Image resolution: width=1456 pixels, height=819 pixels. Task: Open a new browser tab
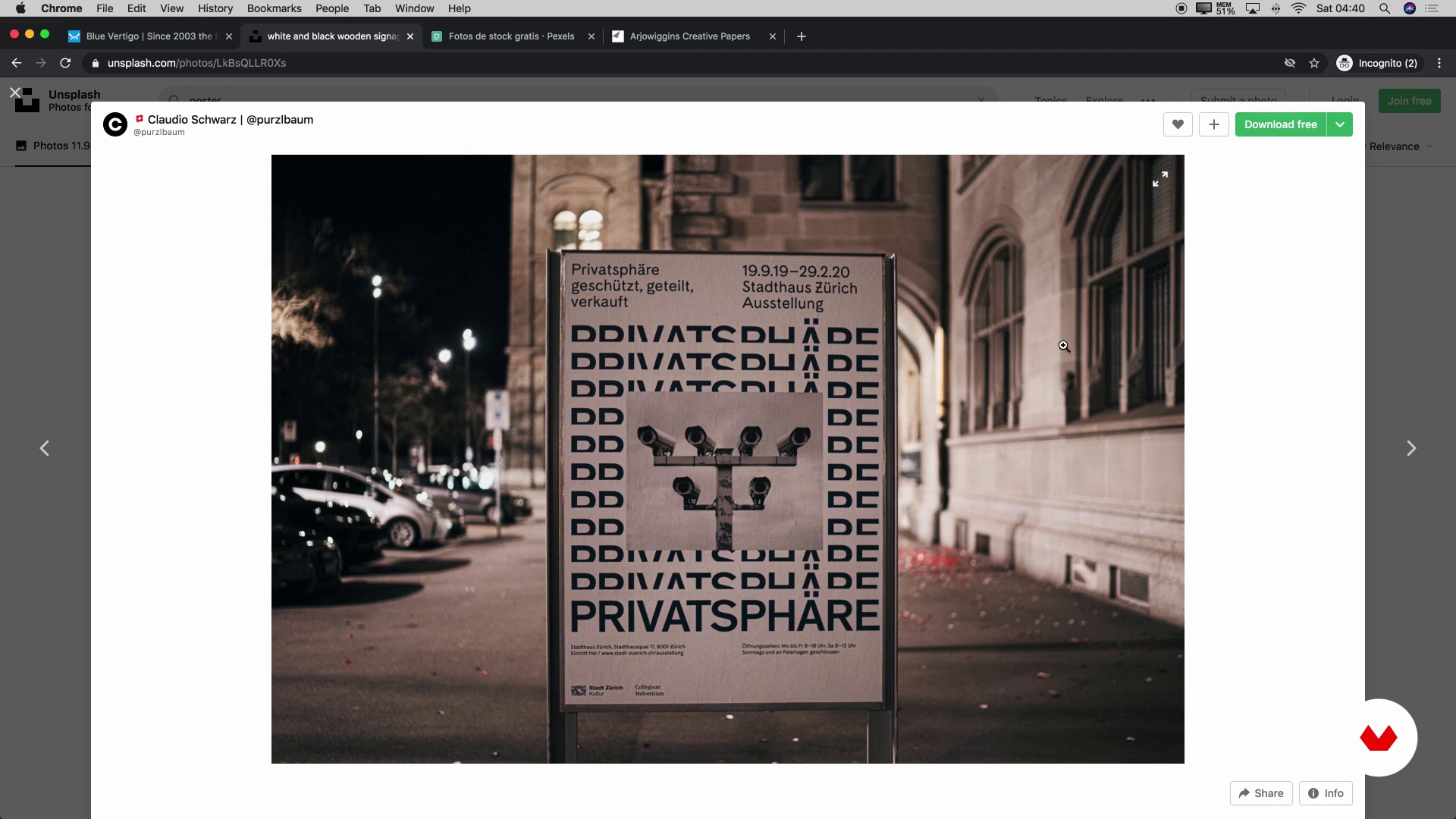(802, 36)
